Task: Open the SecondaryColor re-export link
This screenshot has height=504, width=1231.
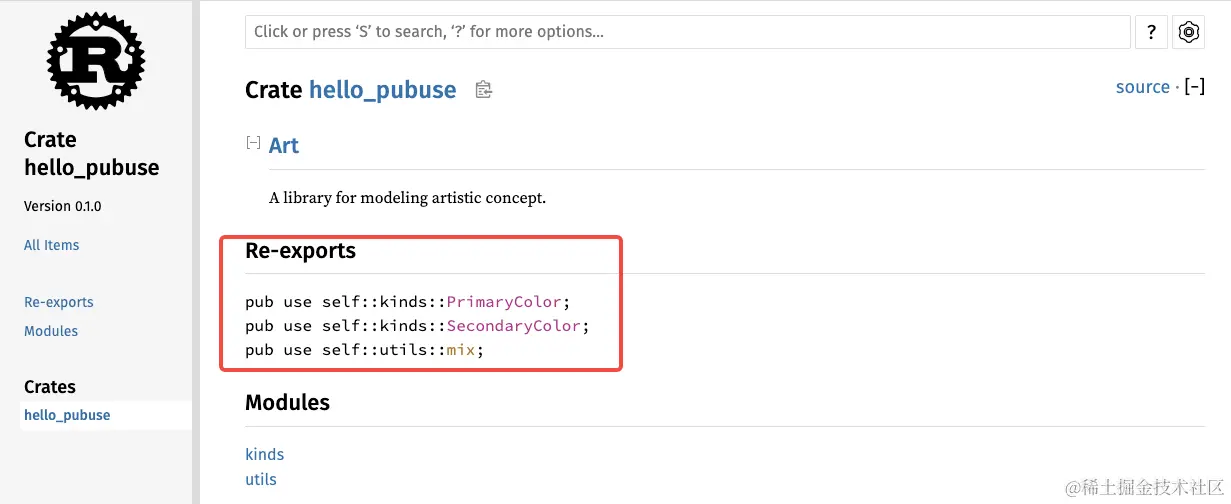Action: 513,326
